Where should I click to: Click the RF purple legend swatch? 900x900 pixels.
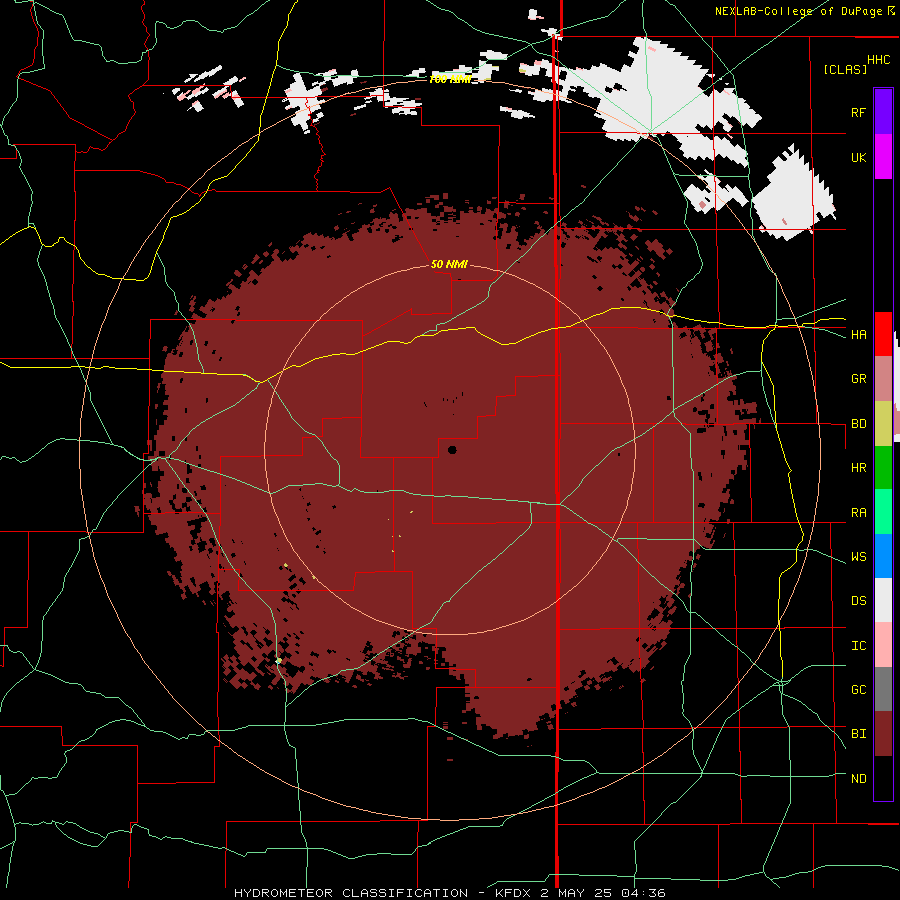[883, 112]
